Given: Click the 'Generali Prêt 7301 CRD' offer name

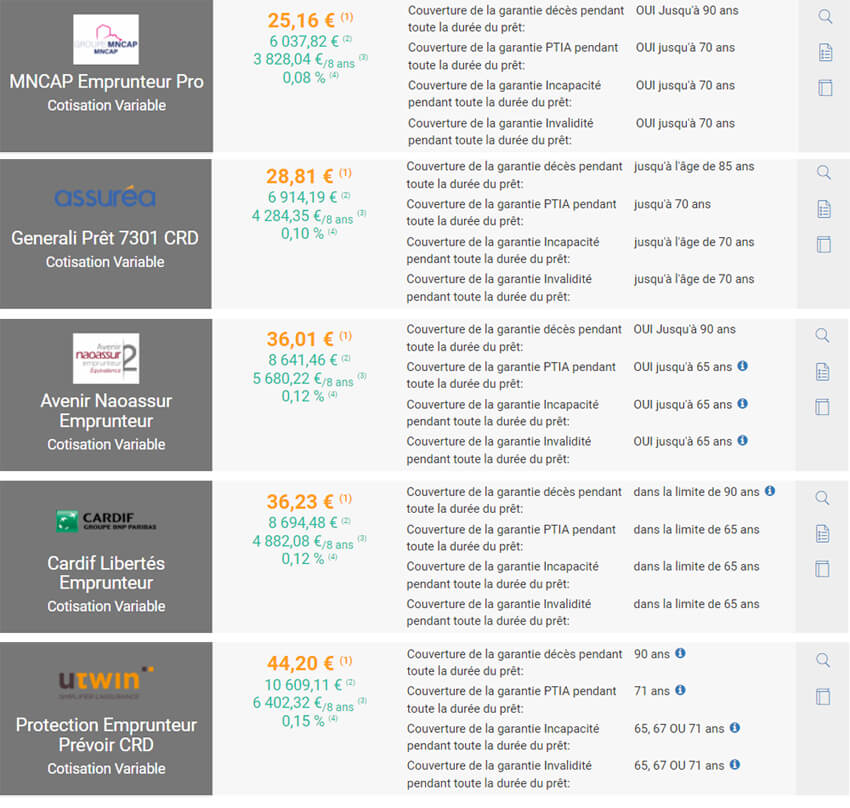Looking at the screenshot, I should (105, 238).
